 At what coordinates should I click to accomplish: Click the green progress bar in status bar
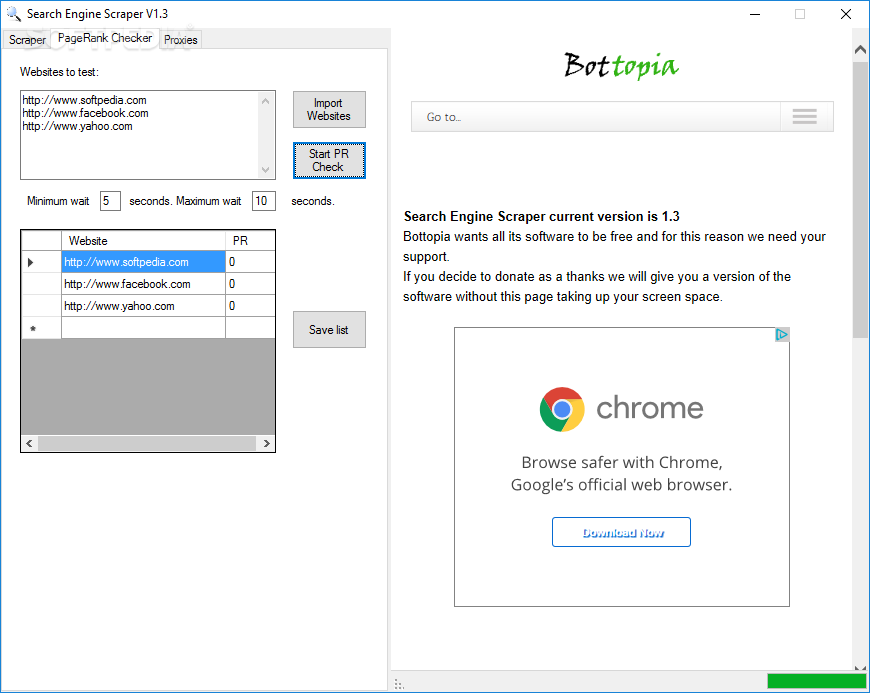(816, 681)
